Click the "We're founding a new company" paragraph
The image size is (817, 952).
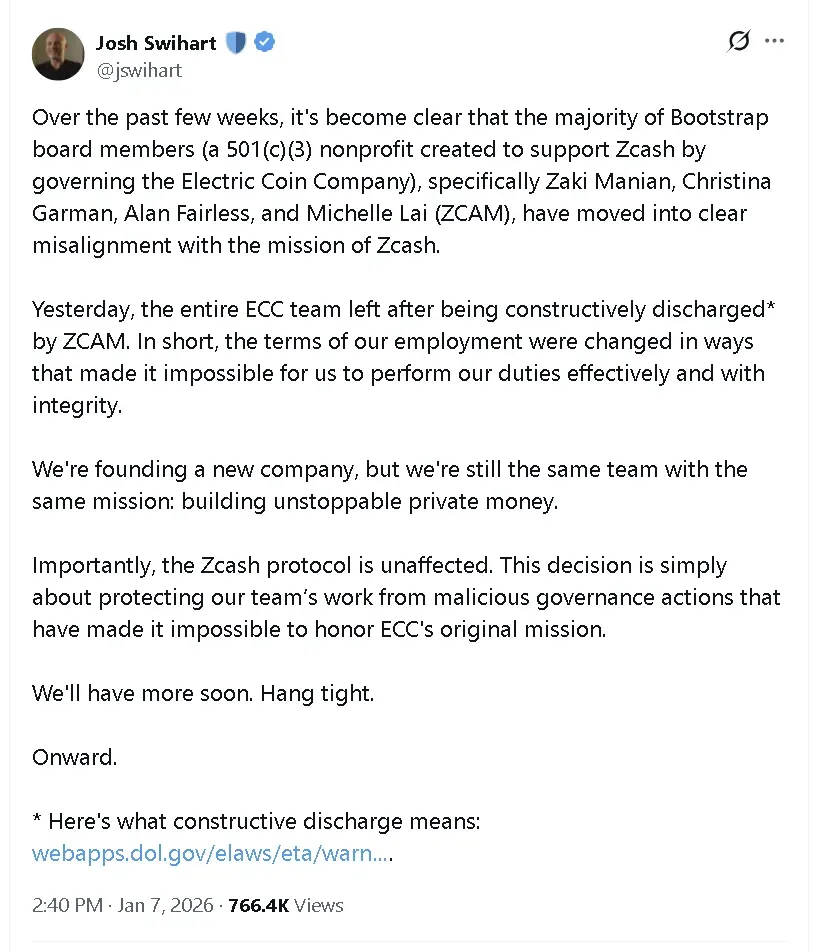390,485
